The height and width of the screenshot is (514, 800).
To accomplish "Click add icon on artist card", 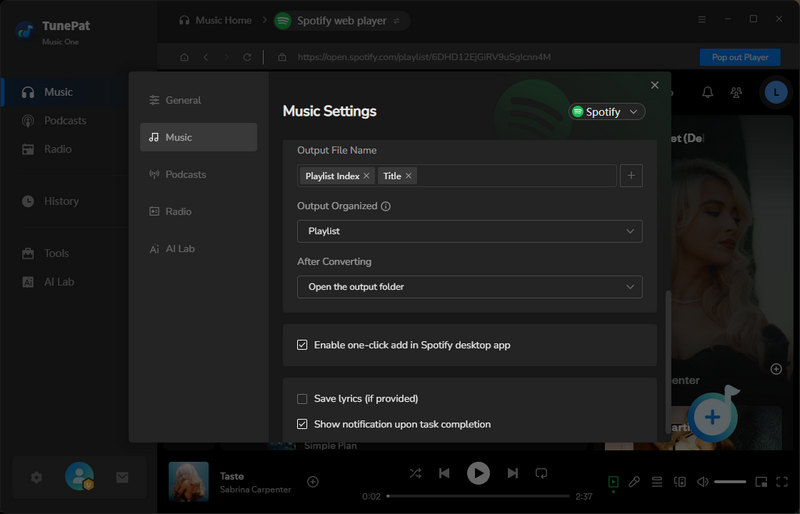I will click(776, 369).
